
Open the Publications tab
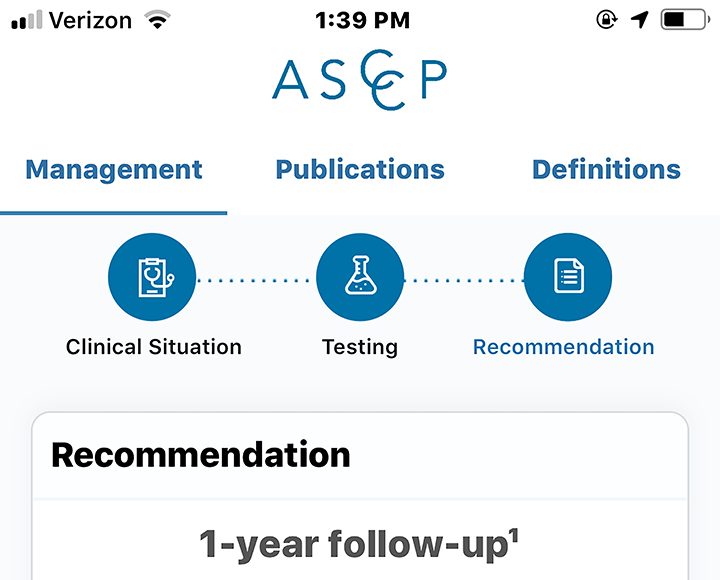pos(360,169)
